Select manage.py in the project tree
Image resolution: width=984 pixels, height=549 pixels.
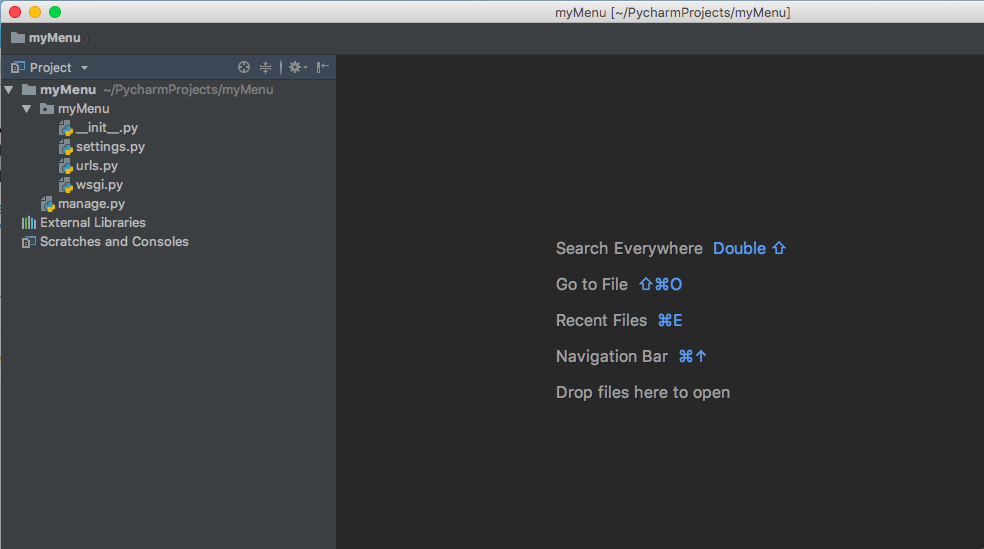pos(91,204)
